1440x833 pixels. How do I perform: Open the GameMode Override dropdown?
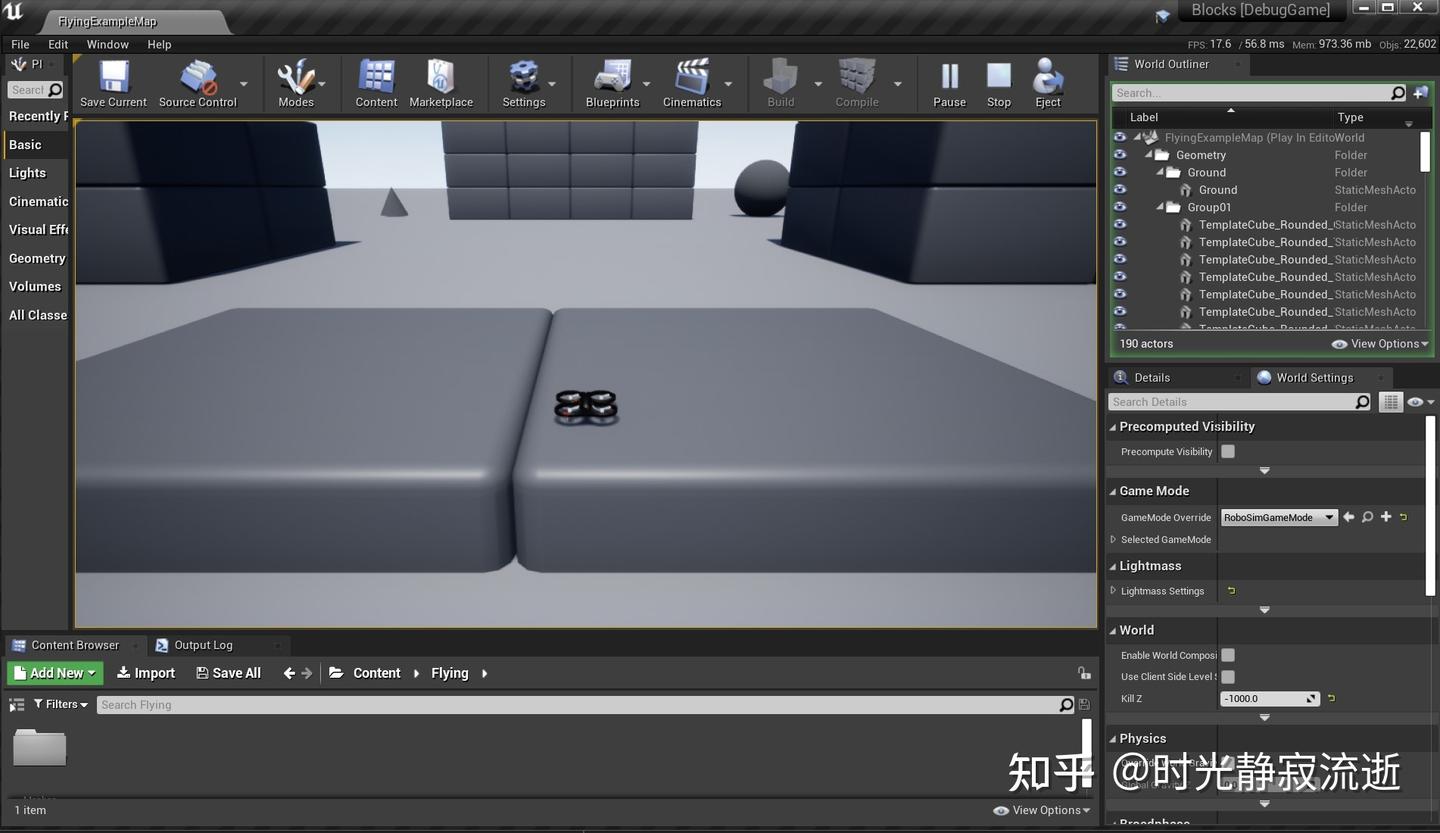(1279, 517)
